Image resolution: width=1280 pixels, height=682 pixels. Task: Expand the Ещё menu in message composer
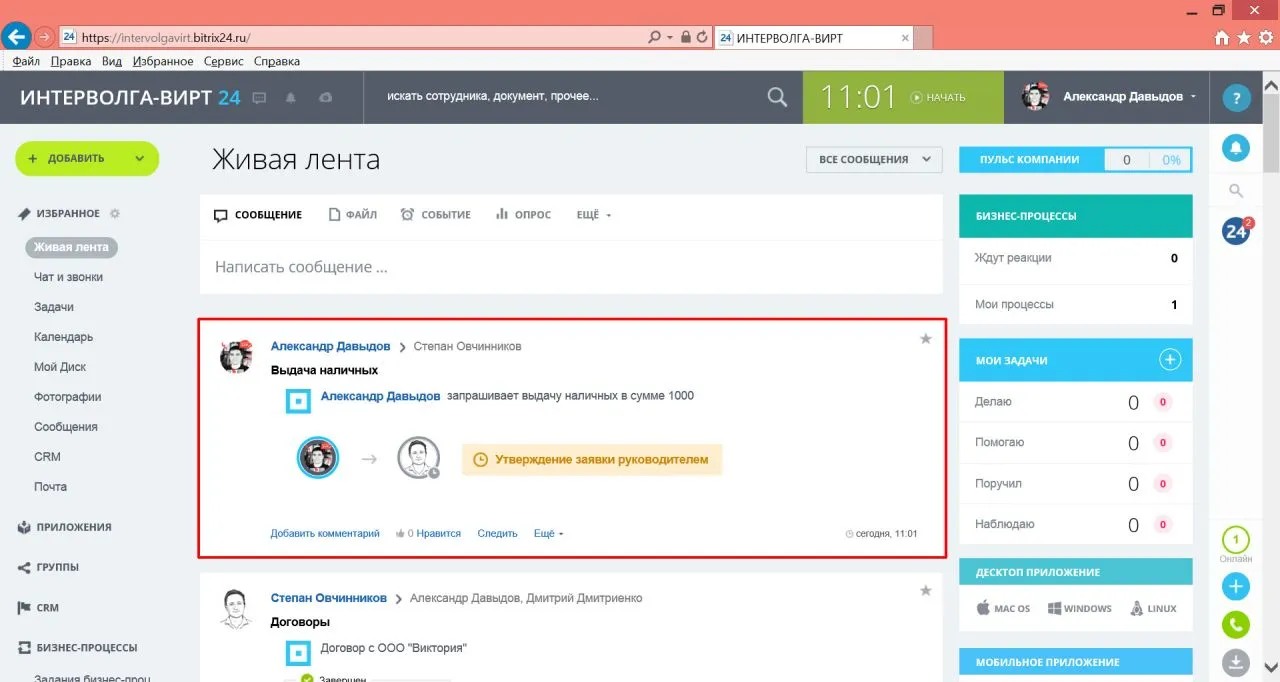[593, 215]
